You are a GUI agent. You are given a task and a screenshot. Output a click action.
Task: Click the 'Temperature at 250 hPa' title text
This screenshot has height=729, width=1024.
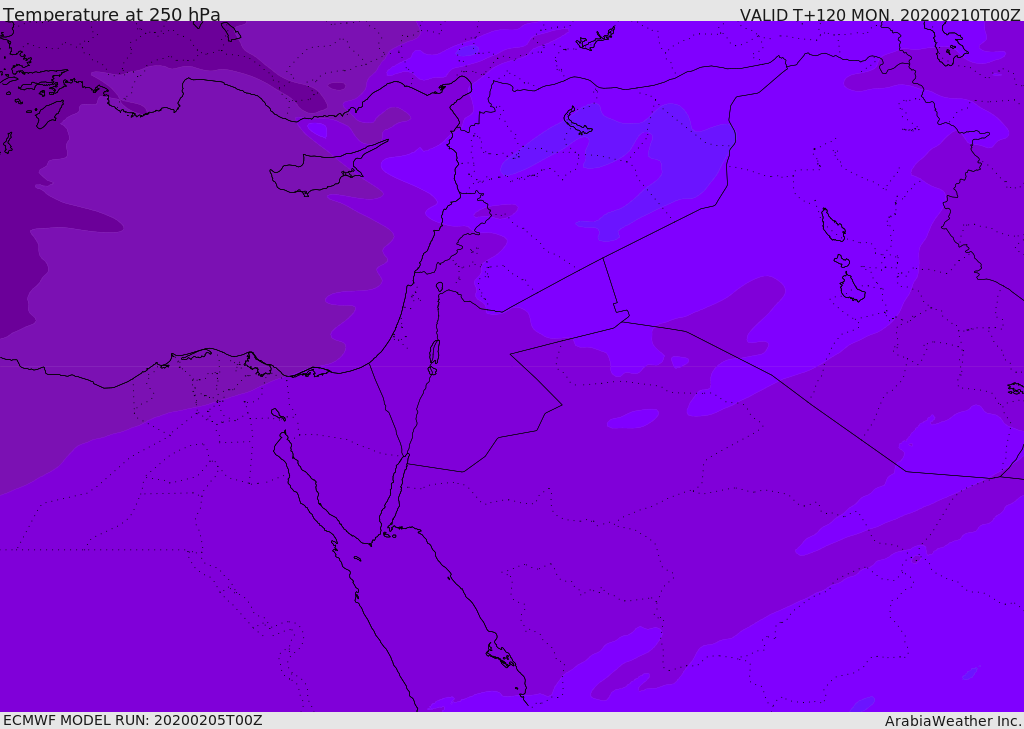click(112, 14)
